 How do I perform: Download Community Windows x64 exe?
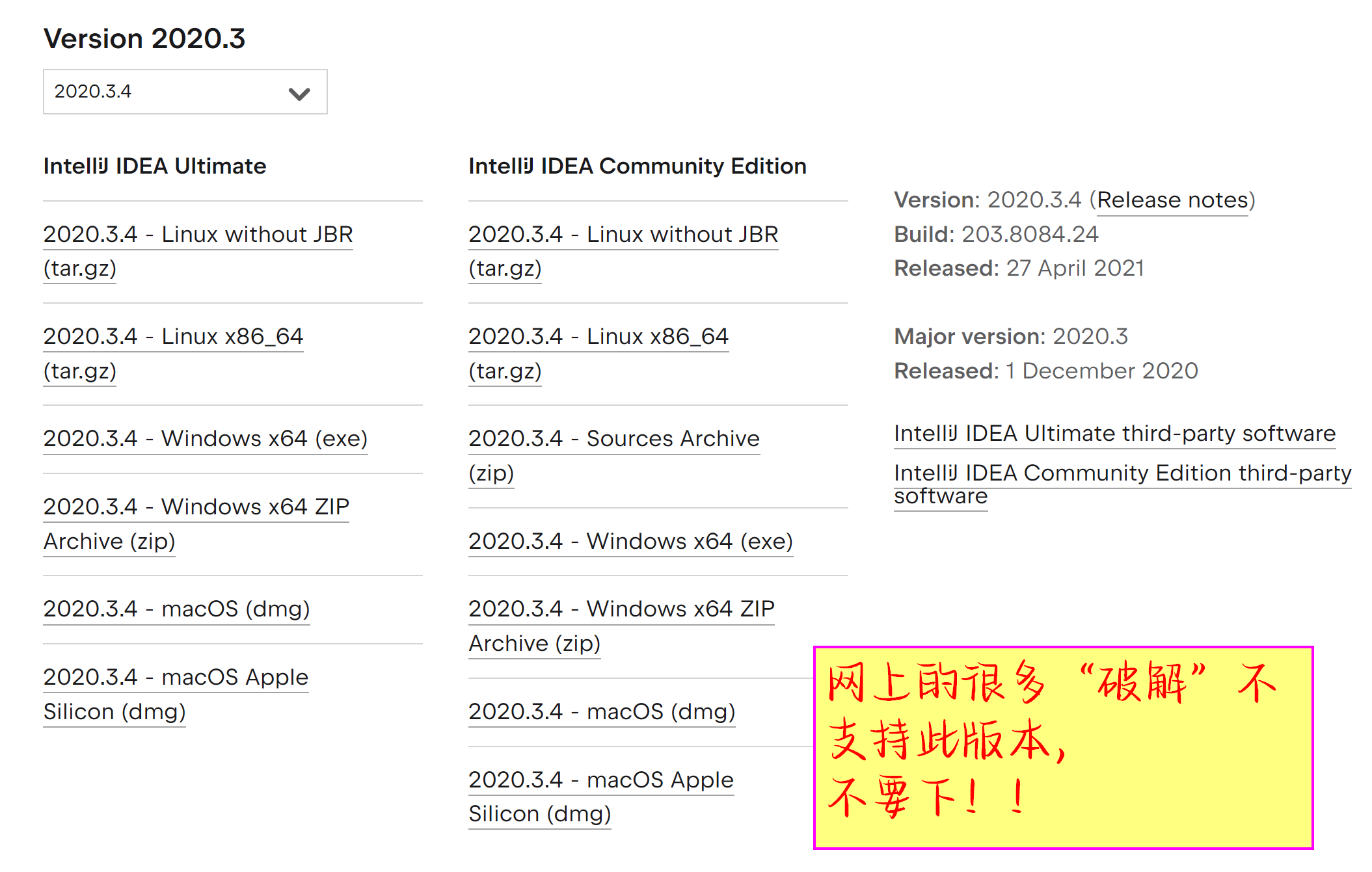(630, 542)
